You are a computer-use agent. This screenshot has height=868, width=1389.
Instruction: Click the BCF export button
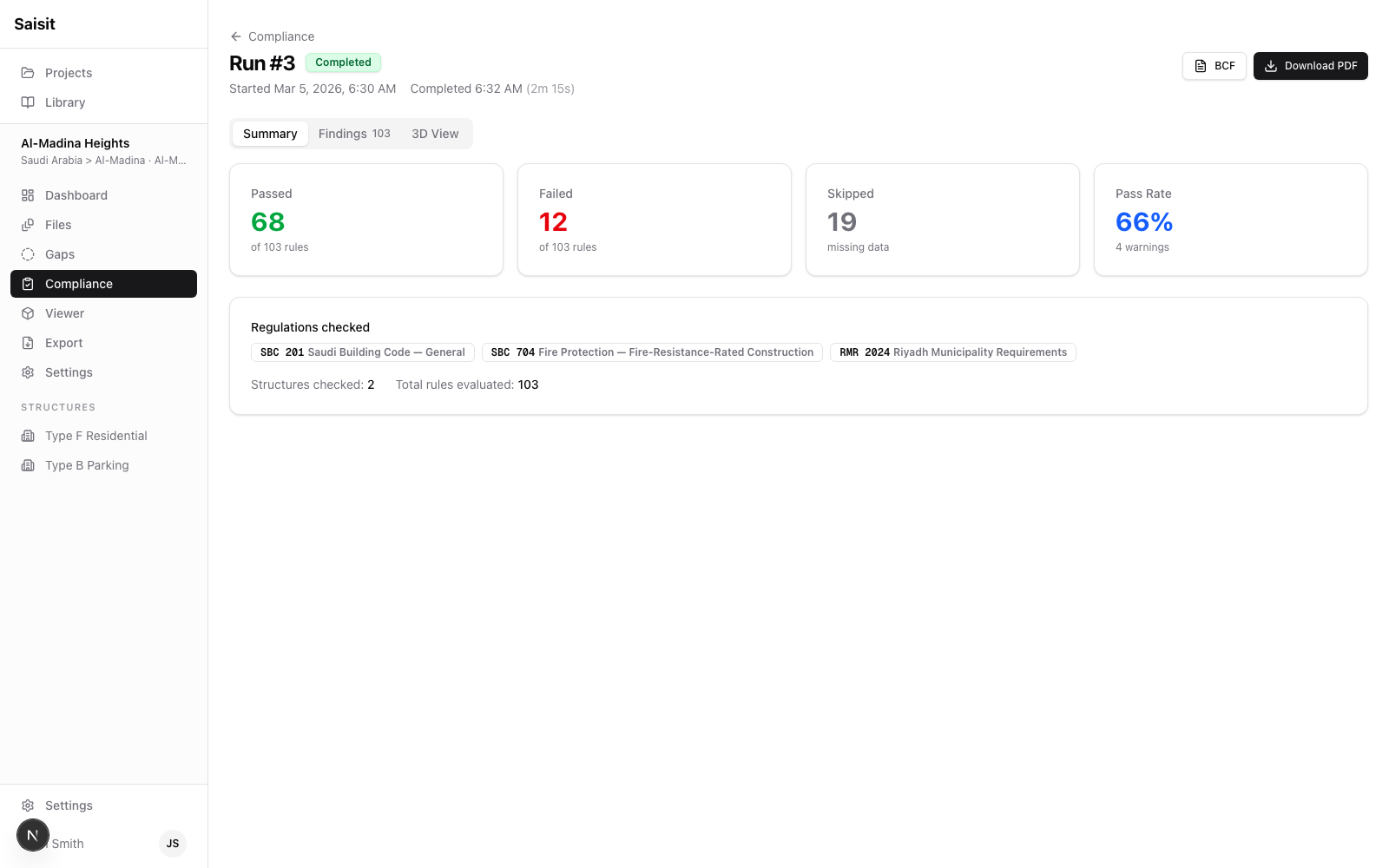pos(1215,66)
